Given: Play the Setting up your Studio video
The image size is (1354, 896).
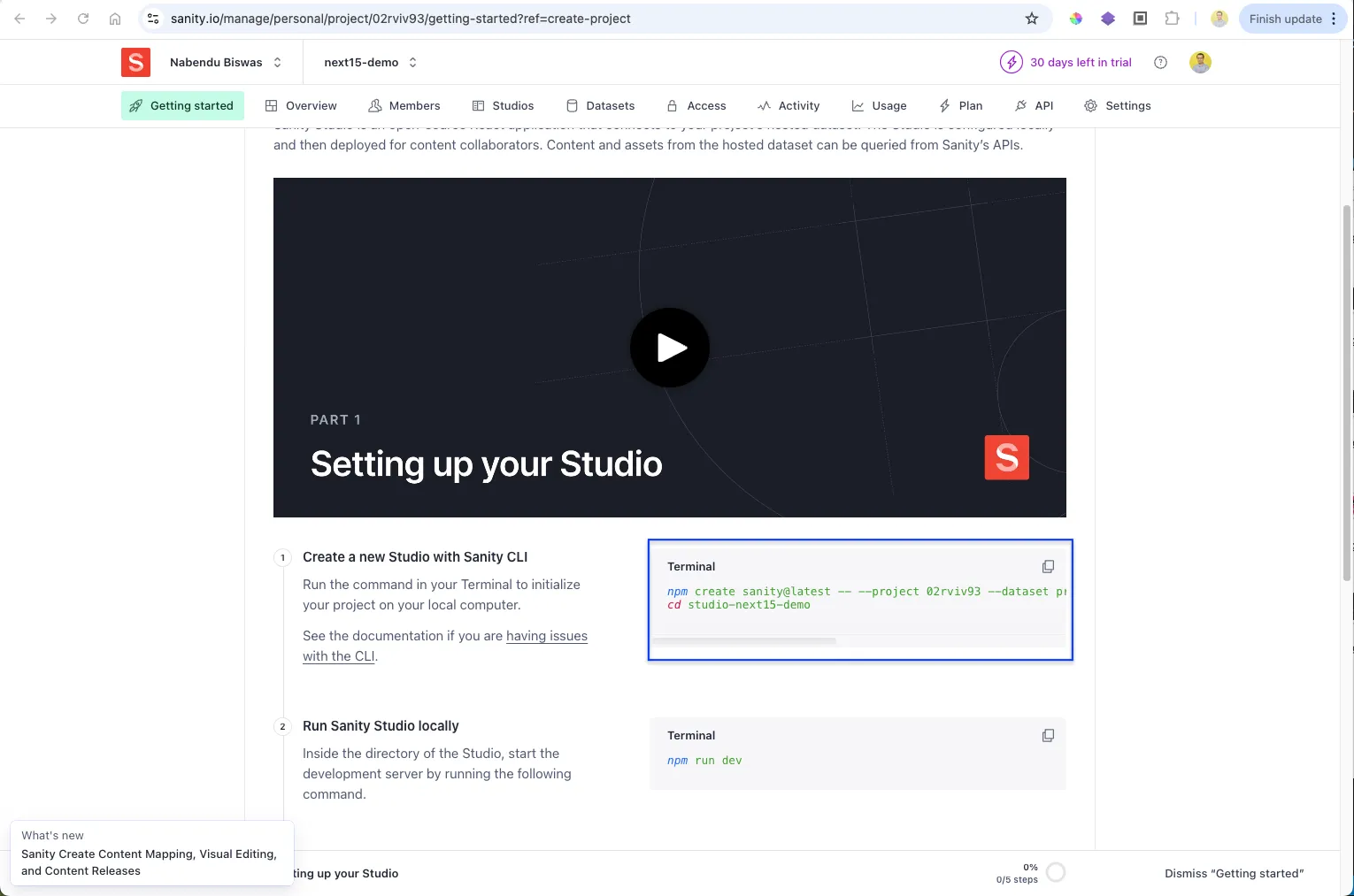Looking at the screenshot, I should pos(670,348).
